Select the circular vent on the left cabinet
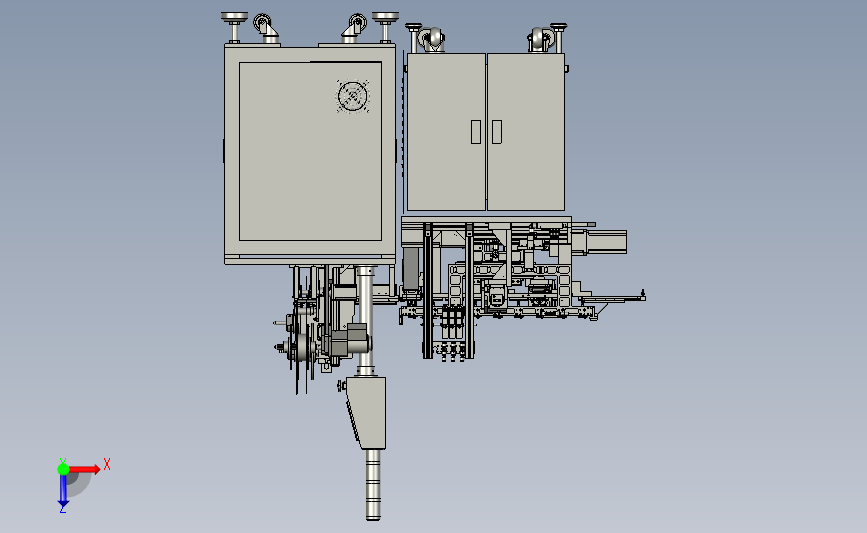Screen dimensions: 867x533 pos(352,97)
